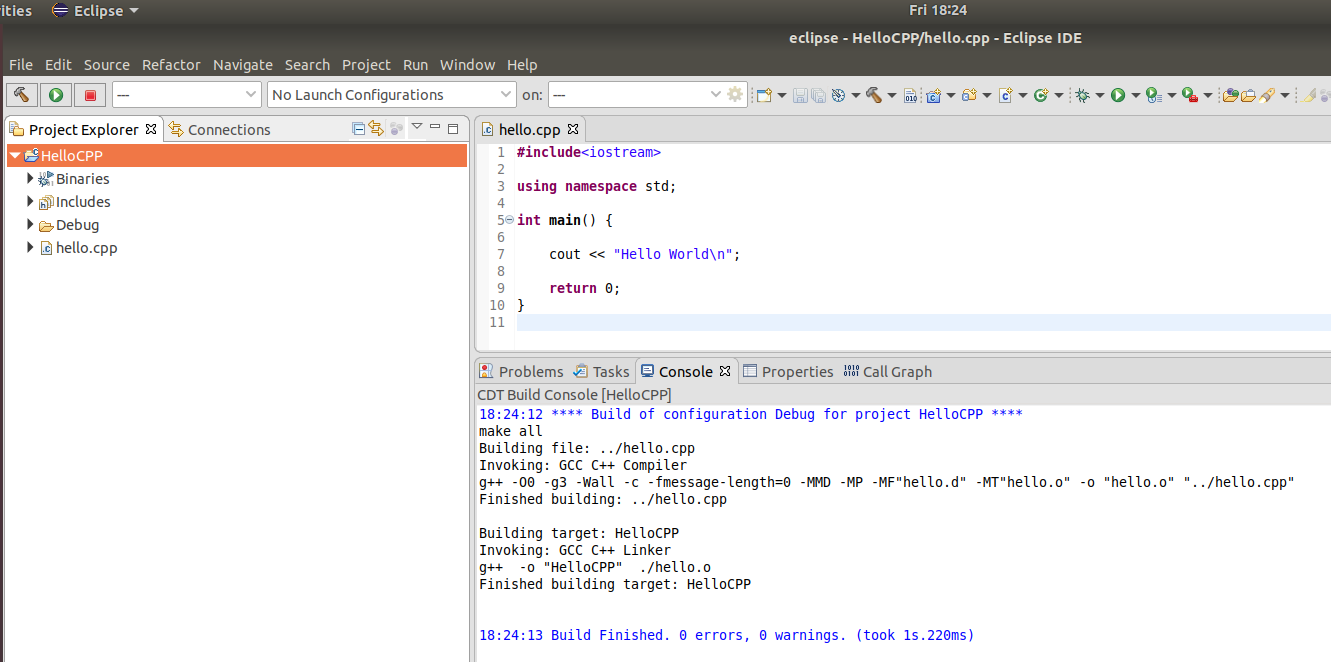The image size is (1331, 662).
Task: Click the Debug bug icon
Action: (x=1082, y=95)
